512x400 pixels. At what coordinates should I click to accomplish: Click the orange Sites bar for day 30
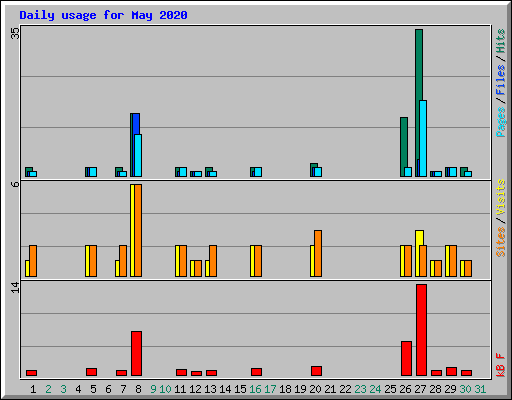tap(468, 268)
